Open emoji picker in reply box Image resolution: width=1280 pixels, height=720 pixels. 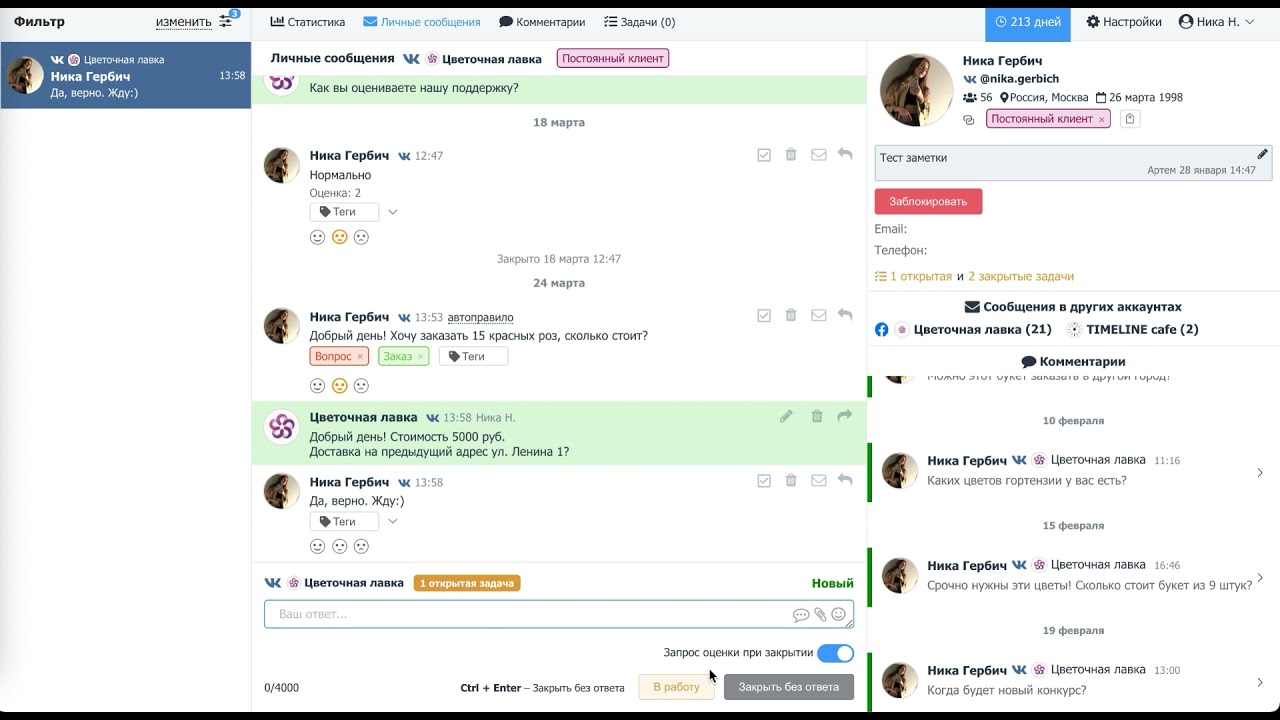tap(839, 615)
